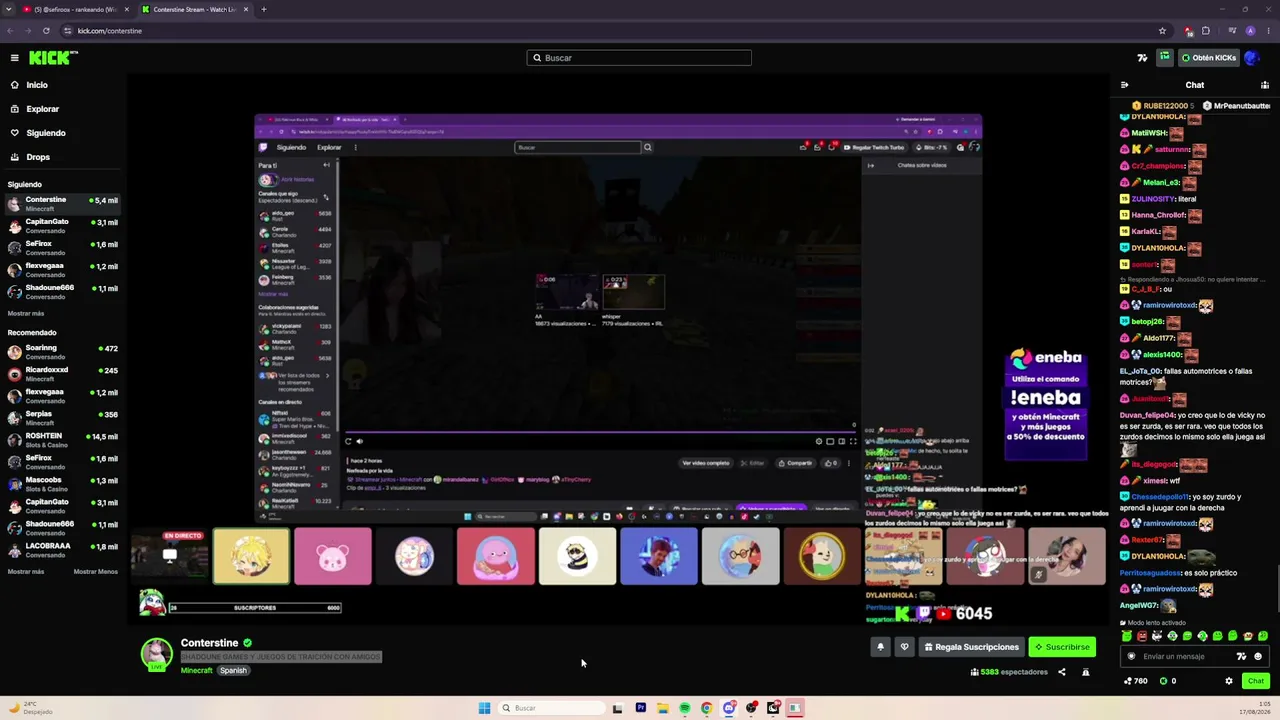Click Conterstine's channel avatar below the video
The width and height of the screenshot is (1280, 720).
(156, 654)
